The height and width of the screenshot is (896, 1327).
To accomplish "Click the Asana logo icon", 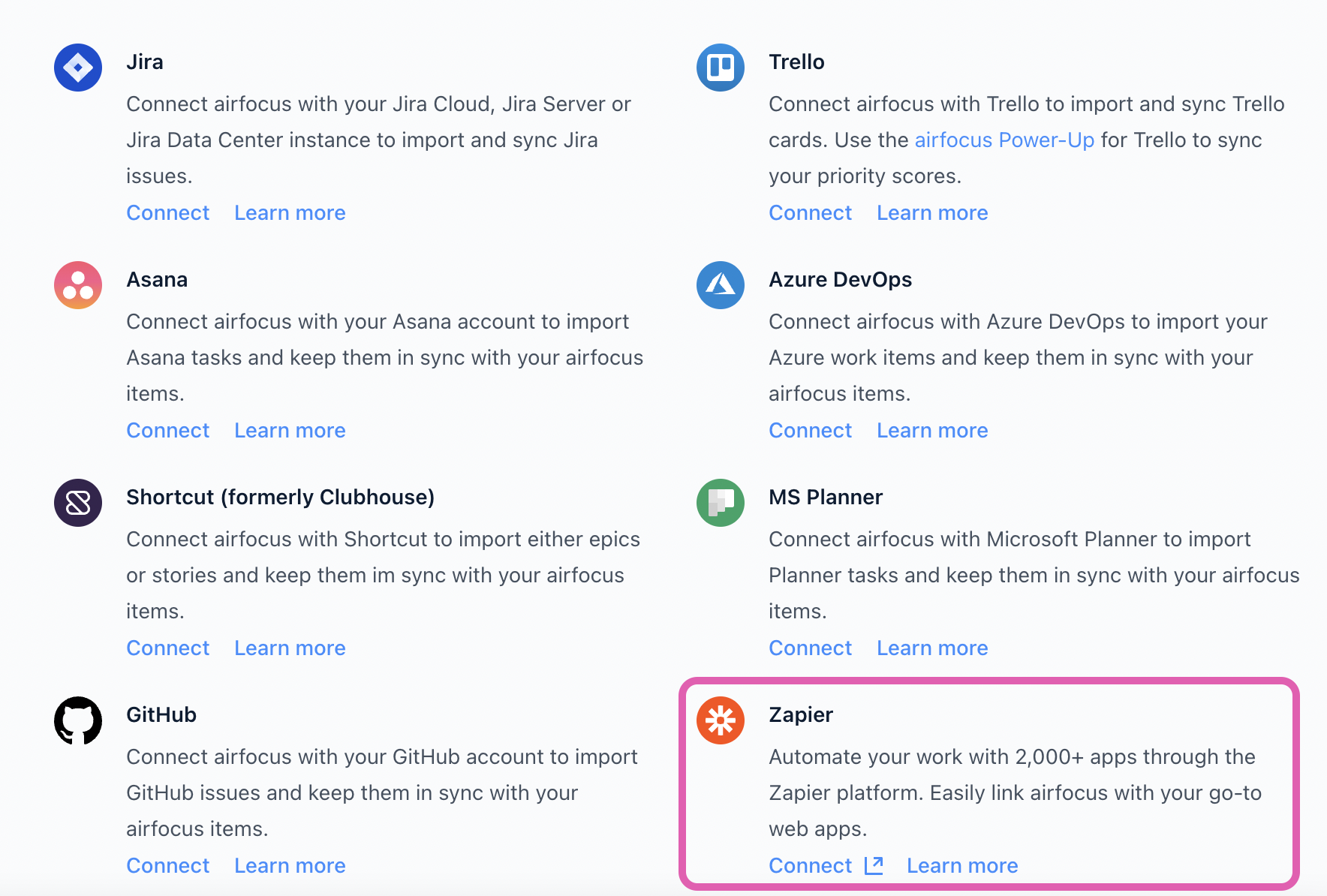I will [78, 285].
